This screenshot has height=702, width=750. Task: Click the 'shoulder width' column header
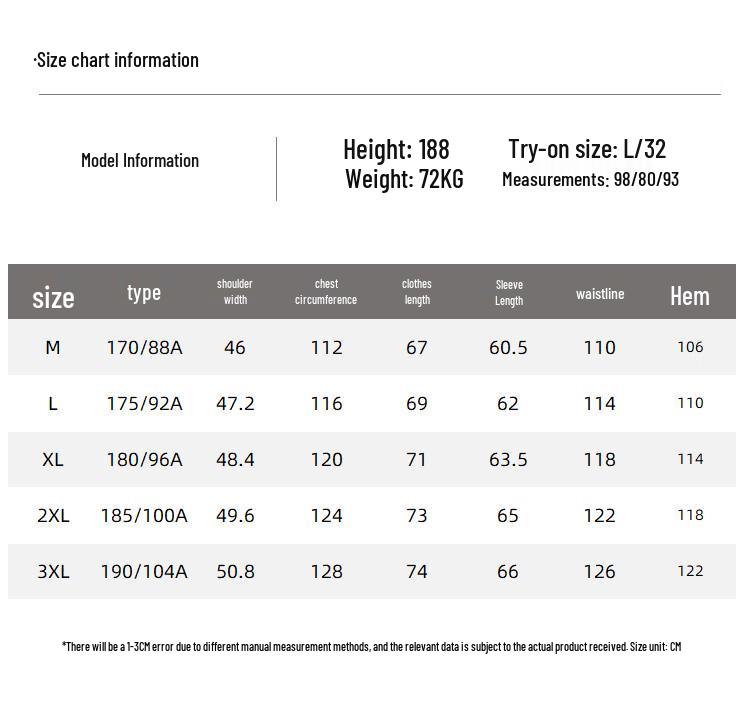coord(235,292)
